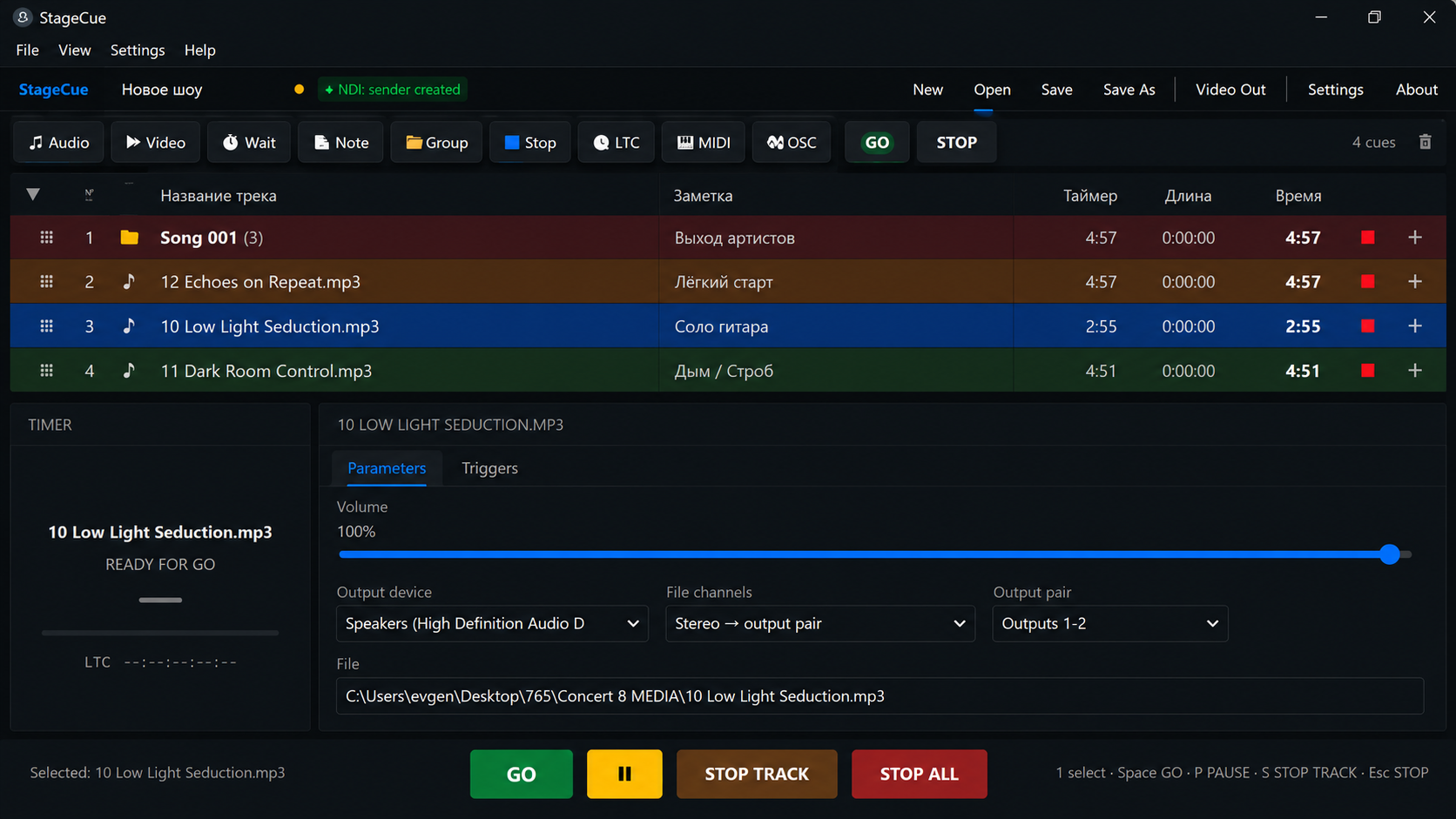The image size is (1456, 819).
Task: Click drag handle of 11 Dark Room Control row
Action: [47, 371]
